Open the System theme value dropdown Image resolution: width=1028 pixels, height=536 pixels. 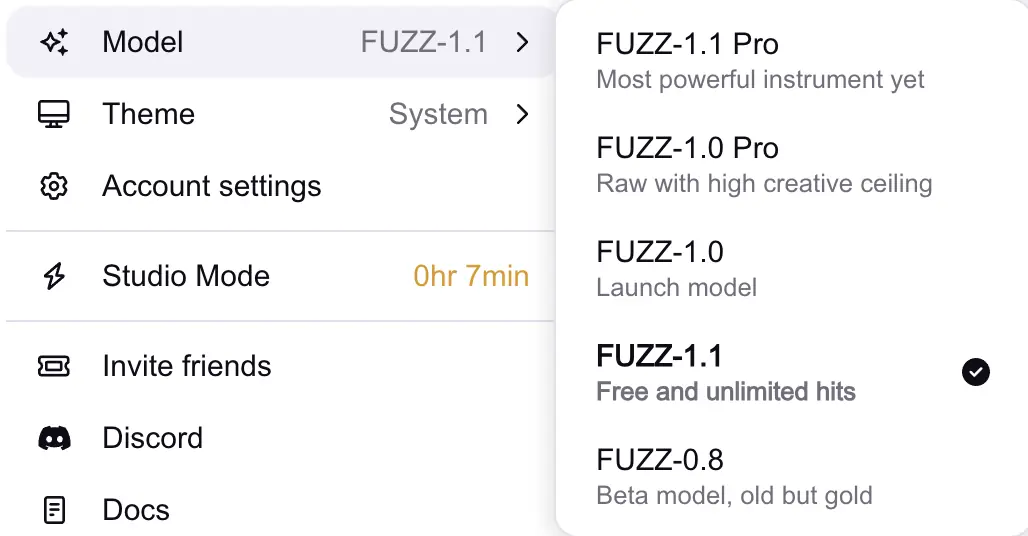click(x=438, y=114)
